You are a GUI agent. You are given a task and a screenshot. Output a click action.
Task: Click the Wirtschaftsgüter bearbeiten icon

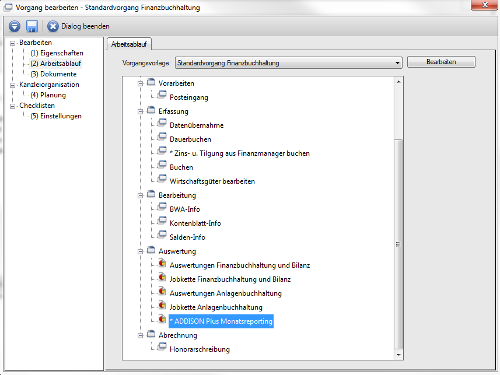click(x=162, y=180)
